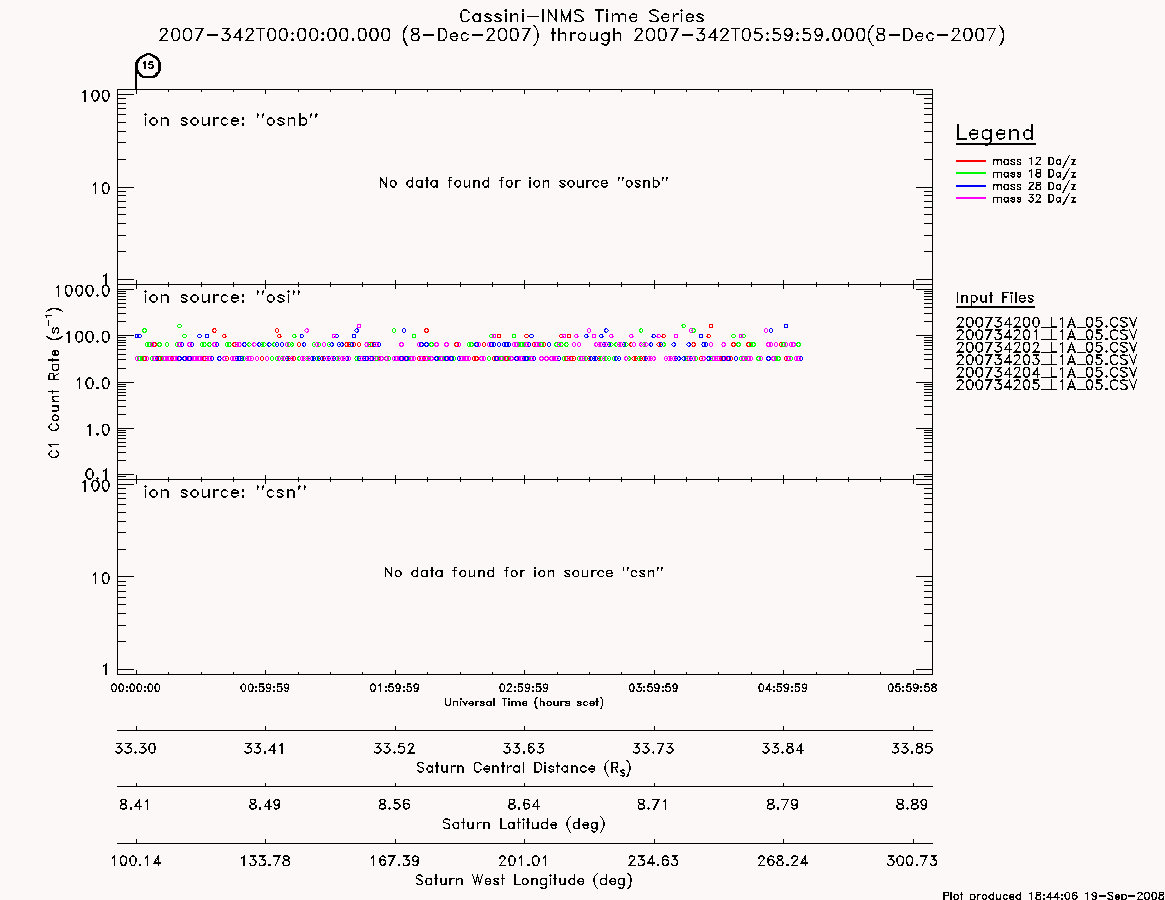Image resolution: width=1165 pixels, height=900 pixels.
Task: Select input file 200734205_L1A_05.CSV
Action: pos(1046,385)
